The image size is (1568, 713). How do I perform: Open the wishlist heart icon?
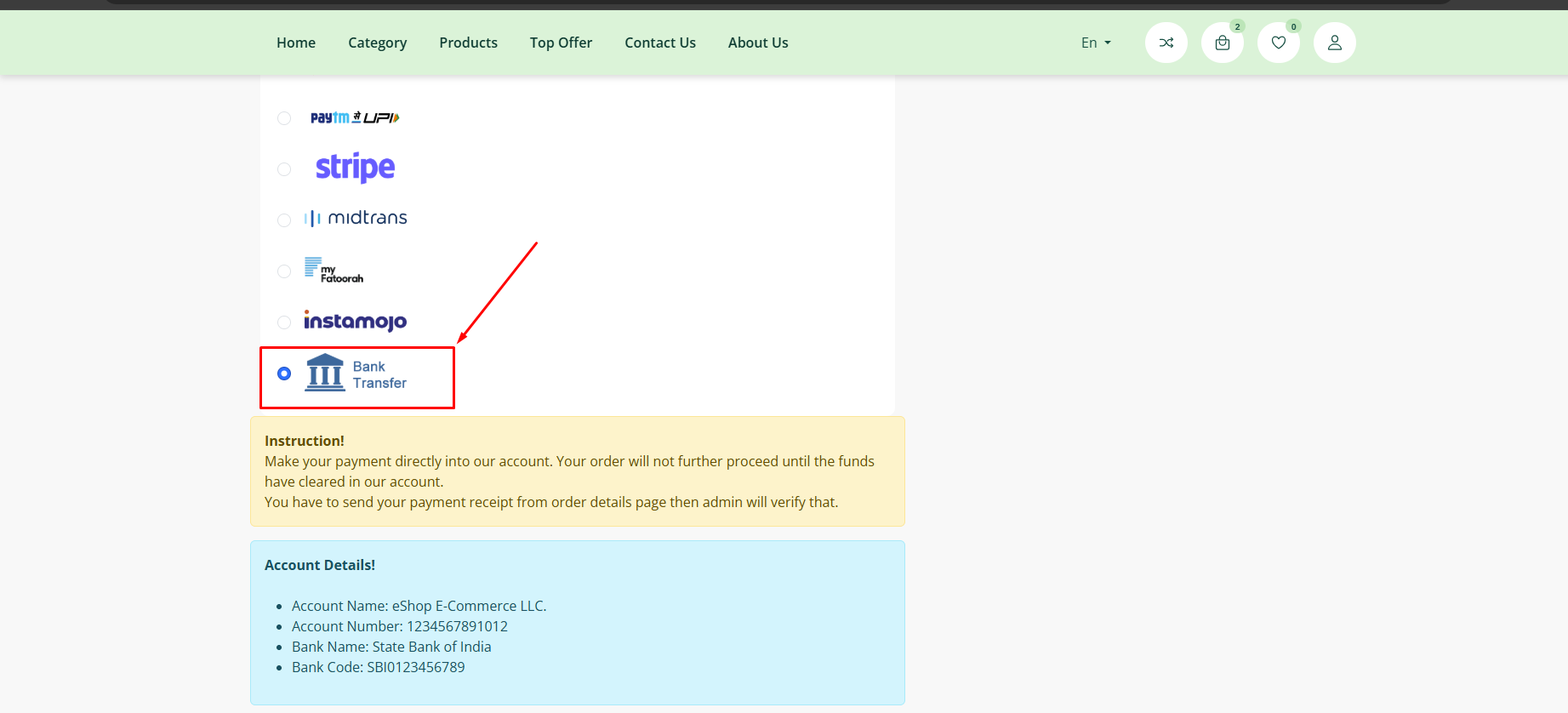[x=1279, y=43]
